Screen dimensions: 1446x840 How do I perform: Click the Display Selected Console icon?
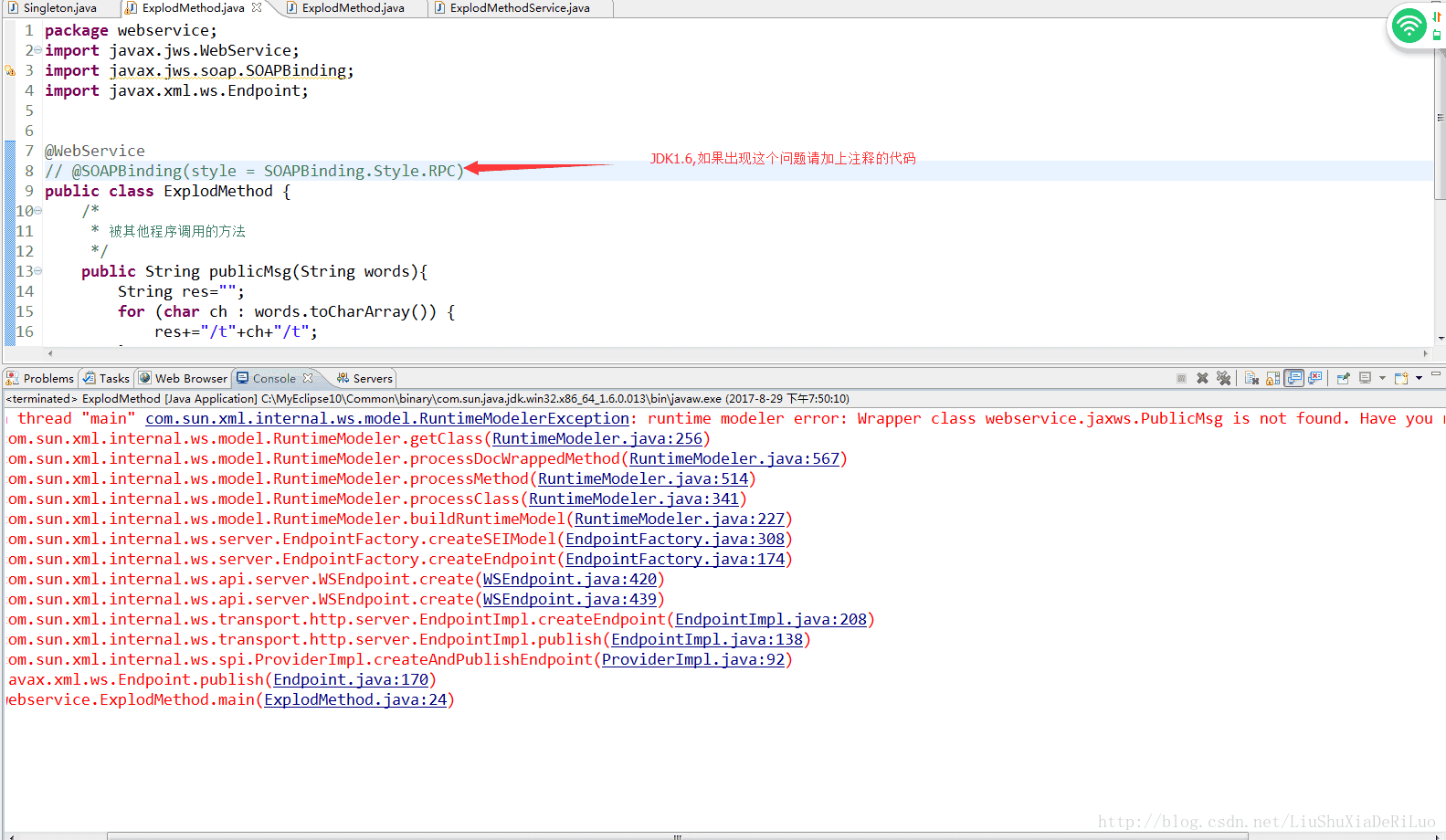1366,378
